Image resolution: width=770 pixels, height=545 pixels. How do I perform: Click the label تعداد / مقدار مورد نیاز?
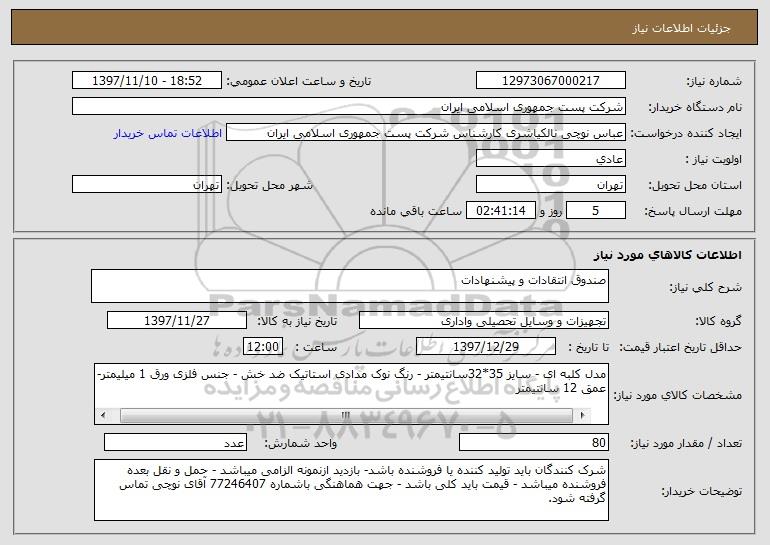(686, 443)
